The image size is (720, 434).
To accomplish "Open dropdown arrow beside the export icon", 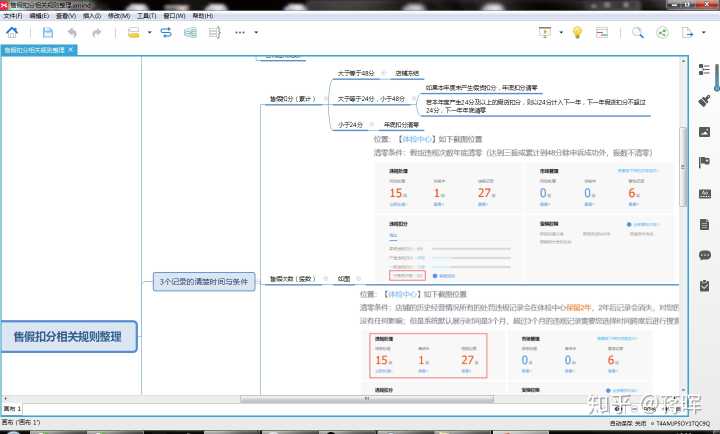I will pos(702,32).
